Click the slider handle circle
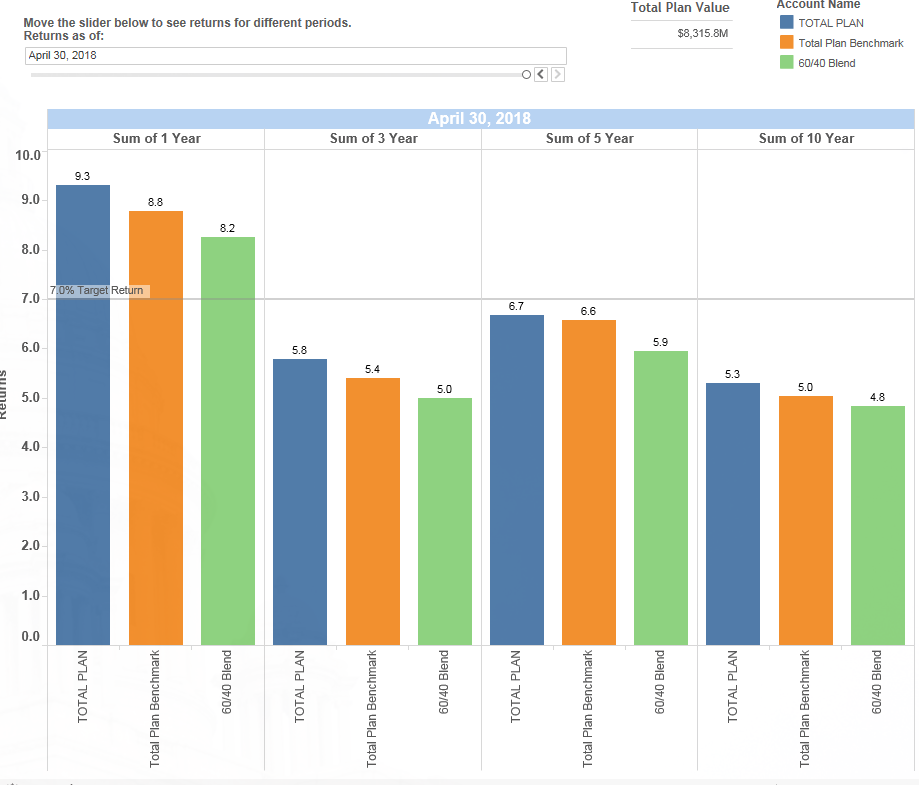This screenshot has width=919, height=785. point(526,74)
